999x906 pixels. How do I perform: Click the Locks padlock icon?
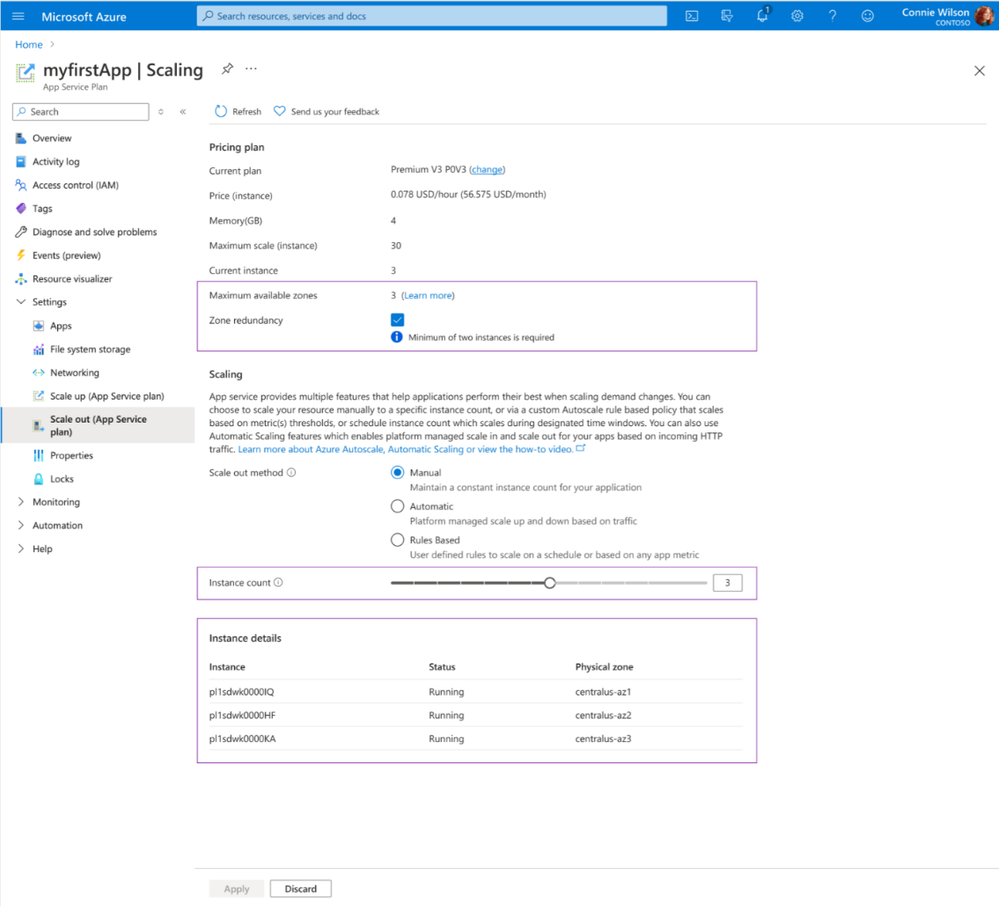pos(39,479)
